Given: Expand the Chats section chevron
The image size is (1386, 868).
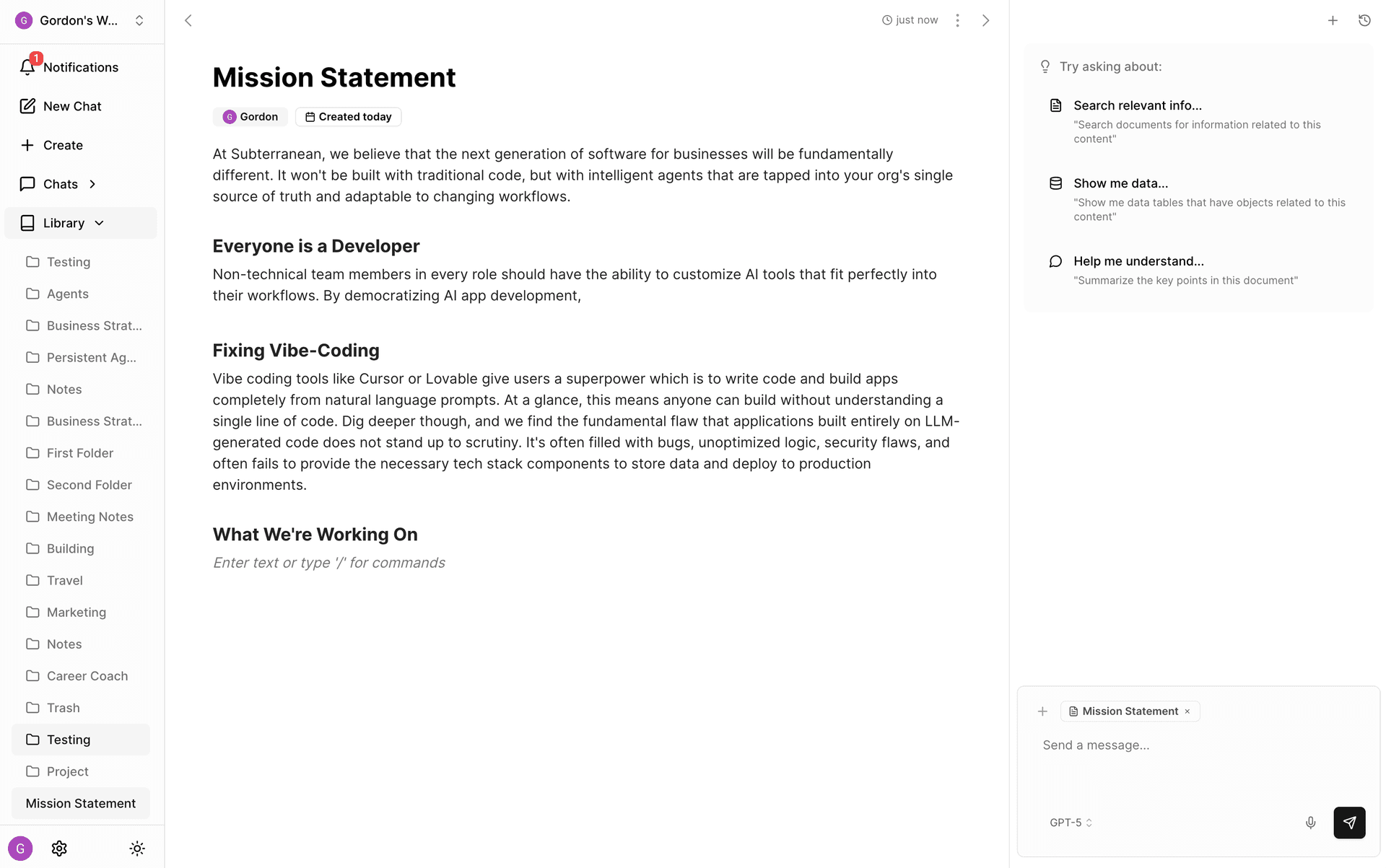Looking at the screenshot, I should click(x=92, y=184).
